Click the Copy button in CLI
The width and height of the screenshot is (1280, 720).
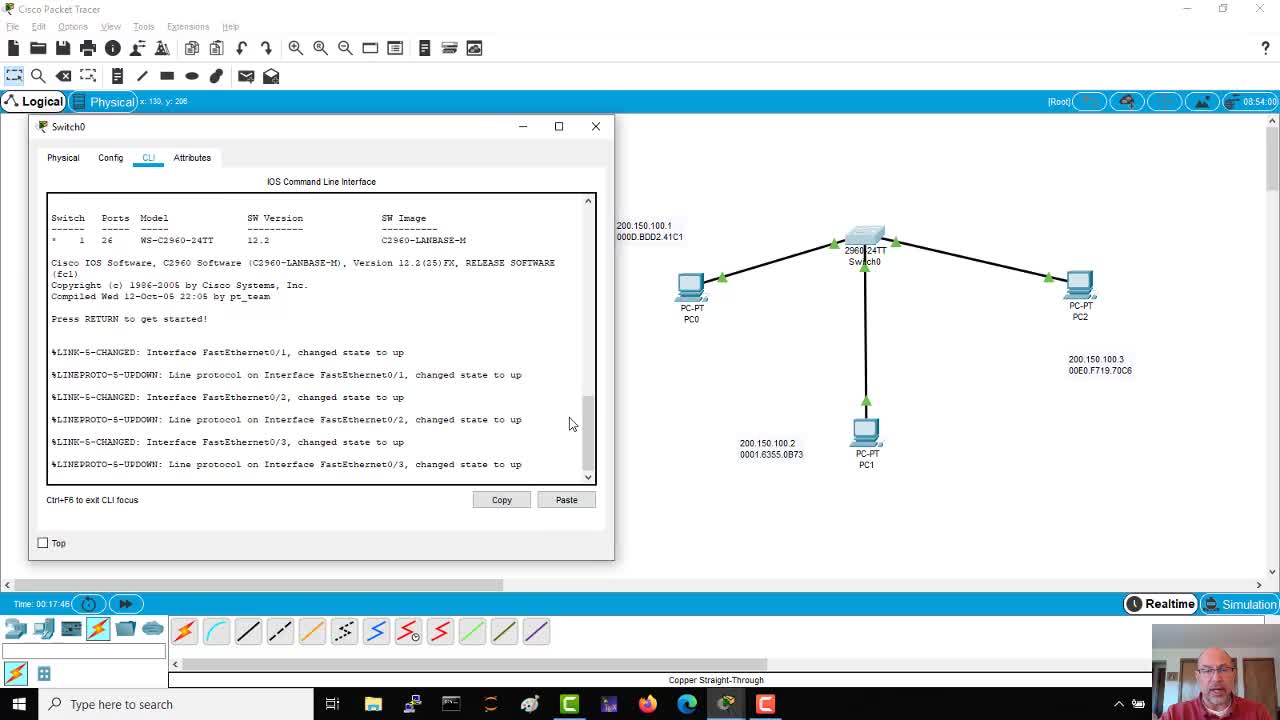click(502, 500)
